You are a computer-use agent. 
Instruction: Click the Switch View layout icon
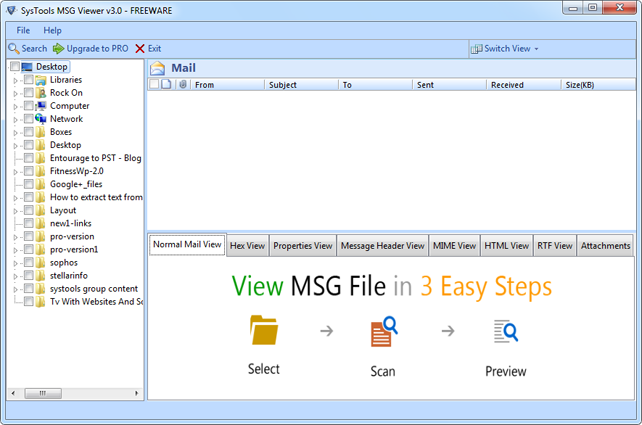[476, 49]
